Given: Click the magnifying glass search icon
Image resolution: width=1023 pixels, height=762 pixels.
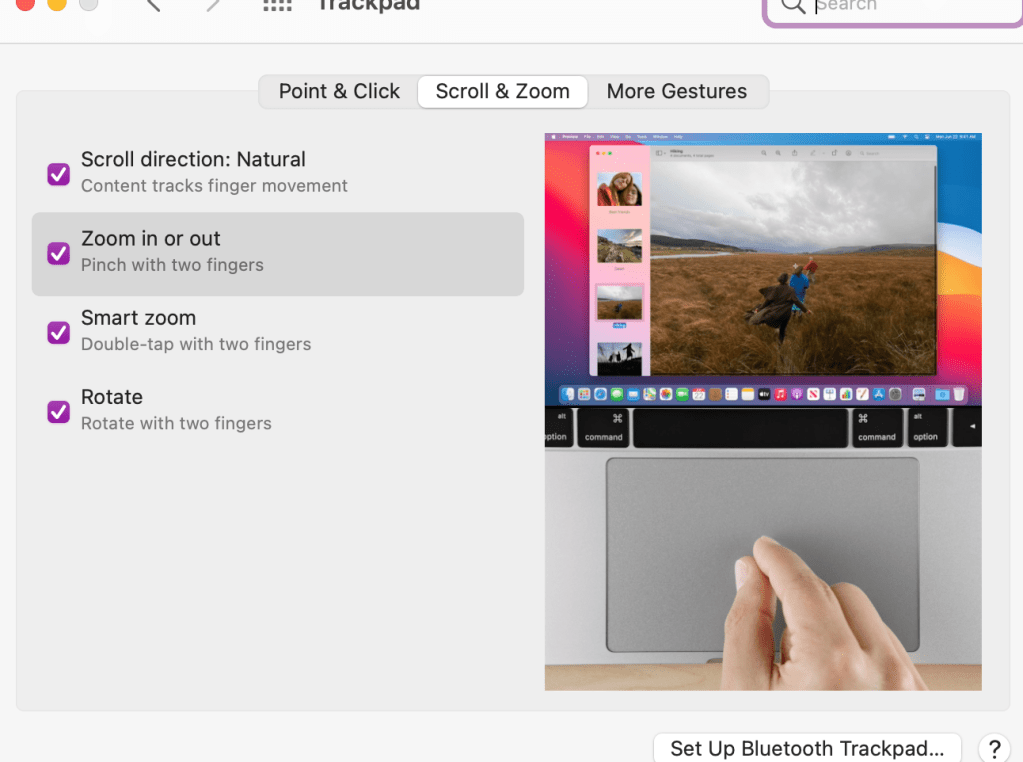Looking at the screenshot, I should pos(793,6).
